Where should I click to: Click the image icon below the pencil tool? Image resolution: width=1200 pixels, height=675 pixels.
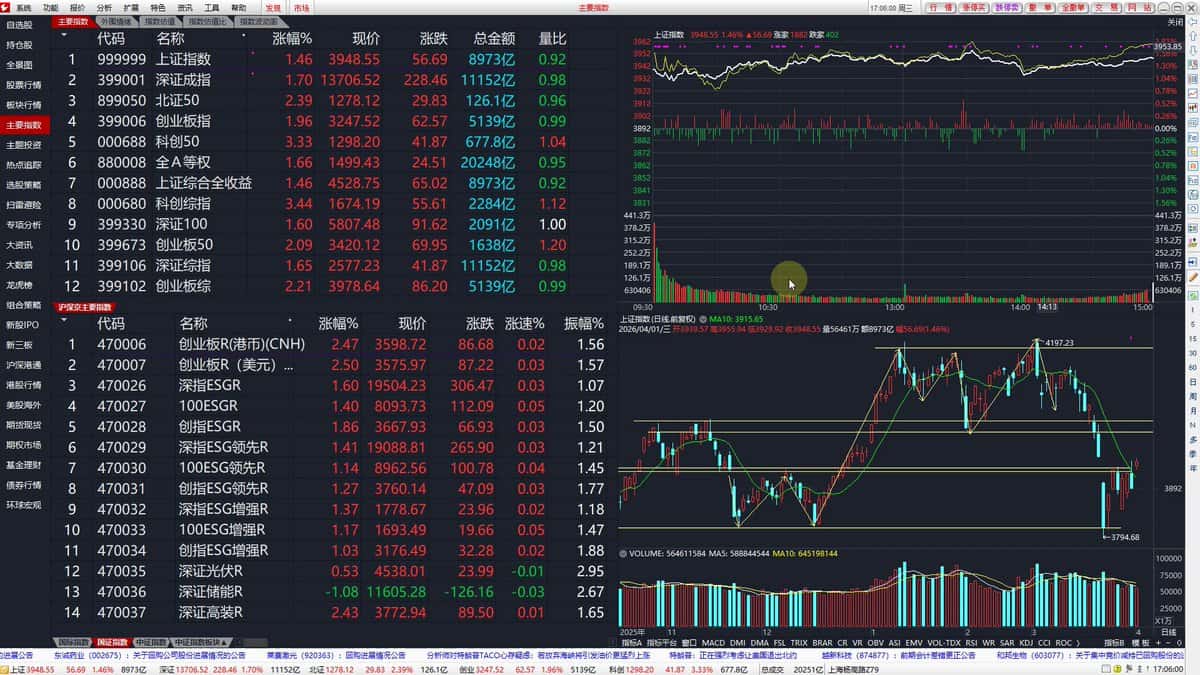pyautogui.click(x=1193, y=295)
